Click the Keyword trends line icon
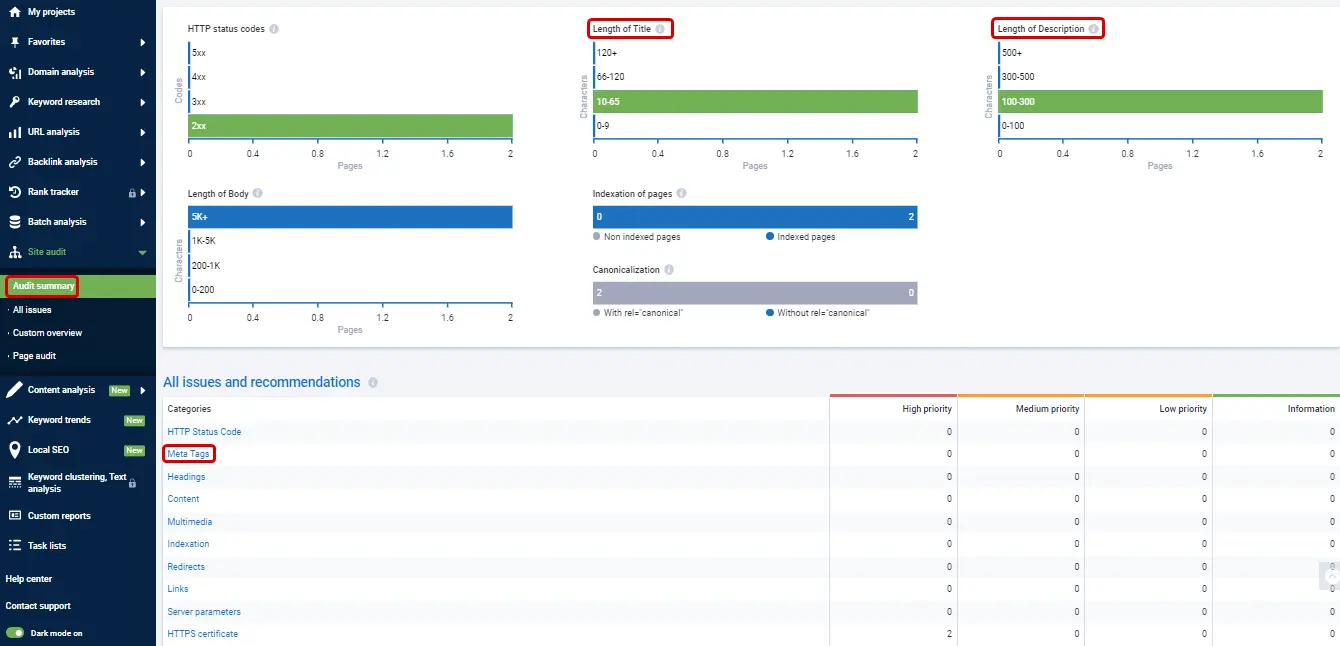 [14, 420]
